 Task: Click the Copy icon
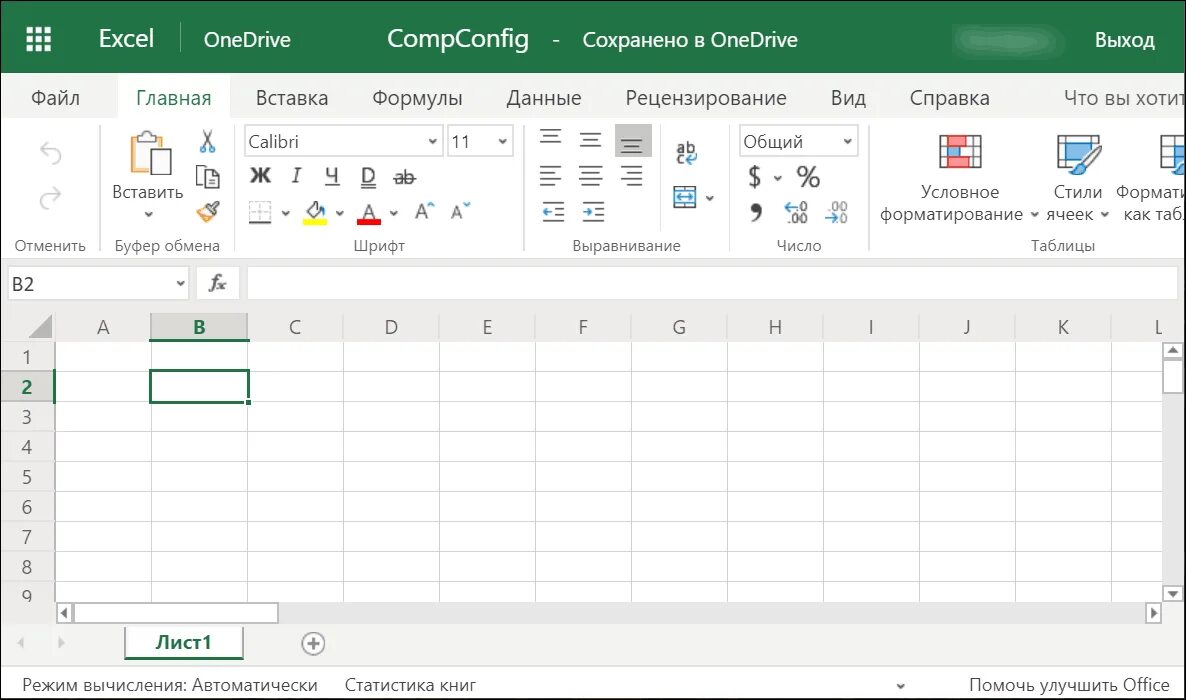(207, 176)
